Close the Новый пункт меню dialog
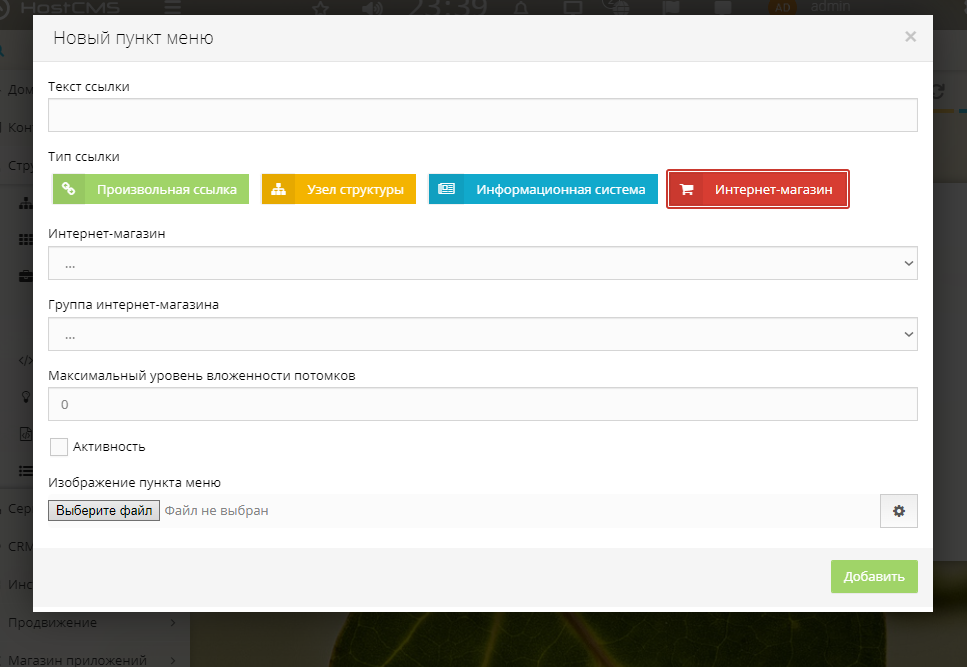The height and width of the screenshot is (667, 967). point(910,37)
